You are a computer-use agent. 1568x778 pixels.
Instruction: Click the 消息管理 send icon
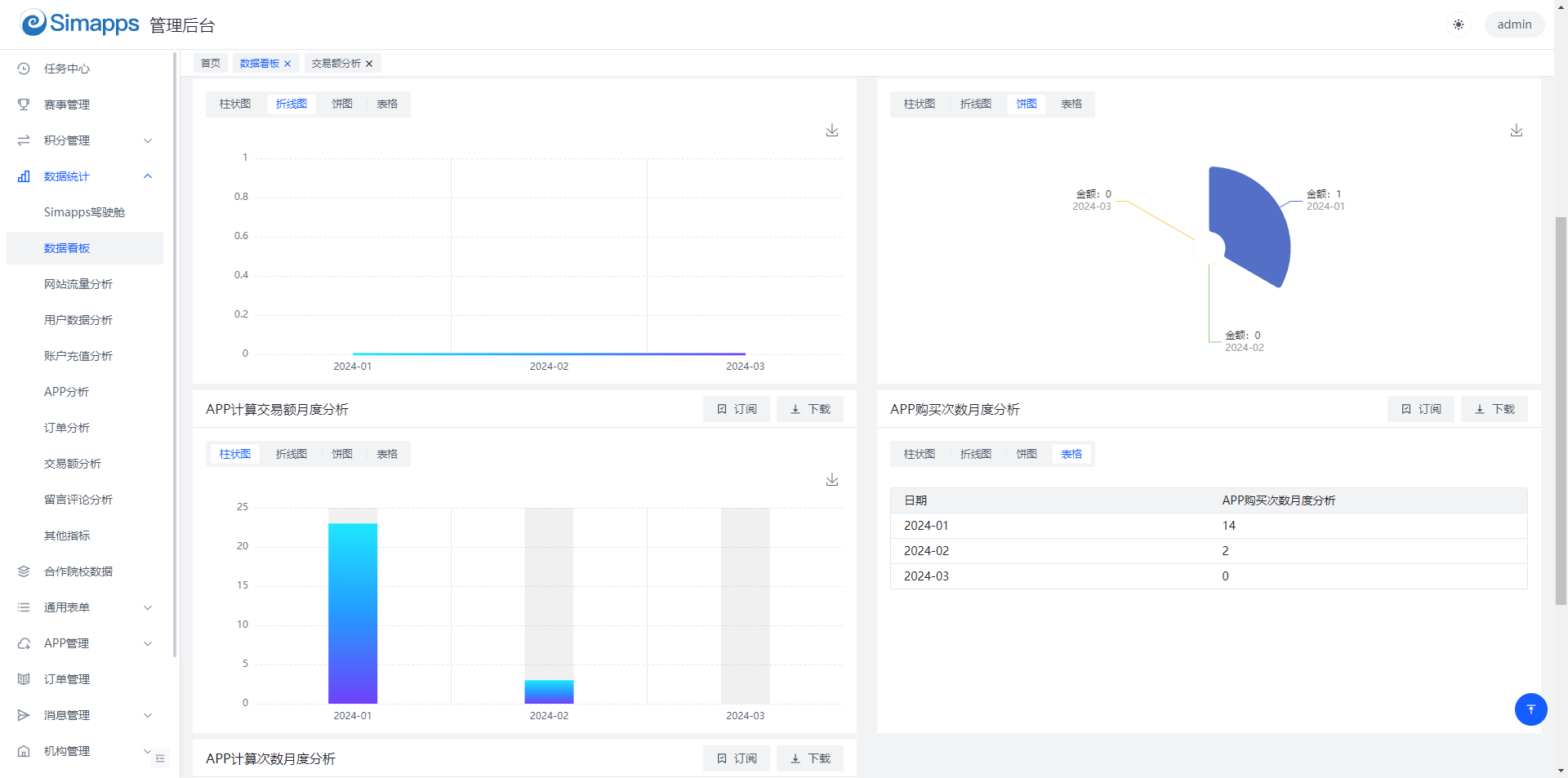(x=24, y=715)
